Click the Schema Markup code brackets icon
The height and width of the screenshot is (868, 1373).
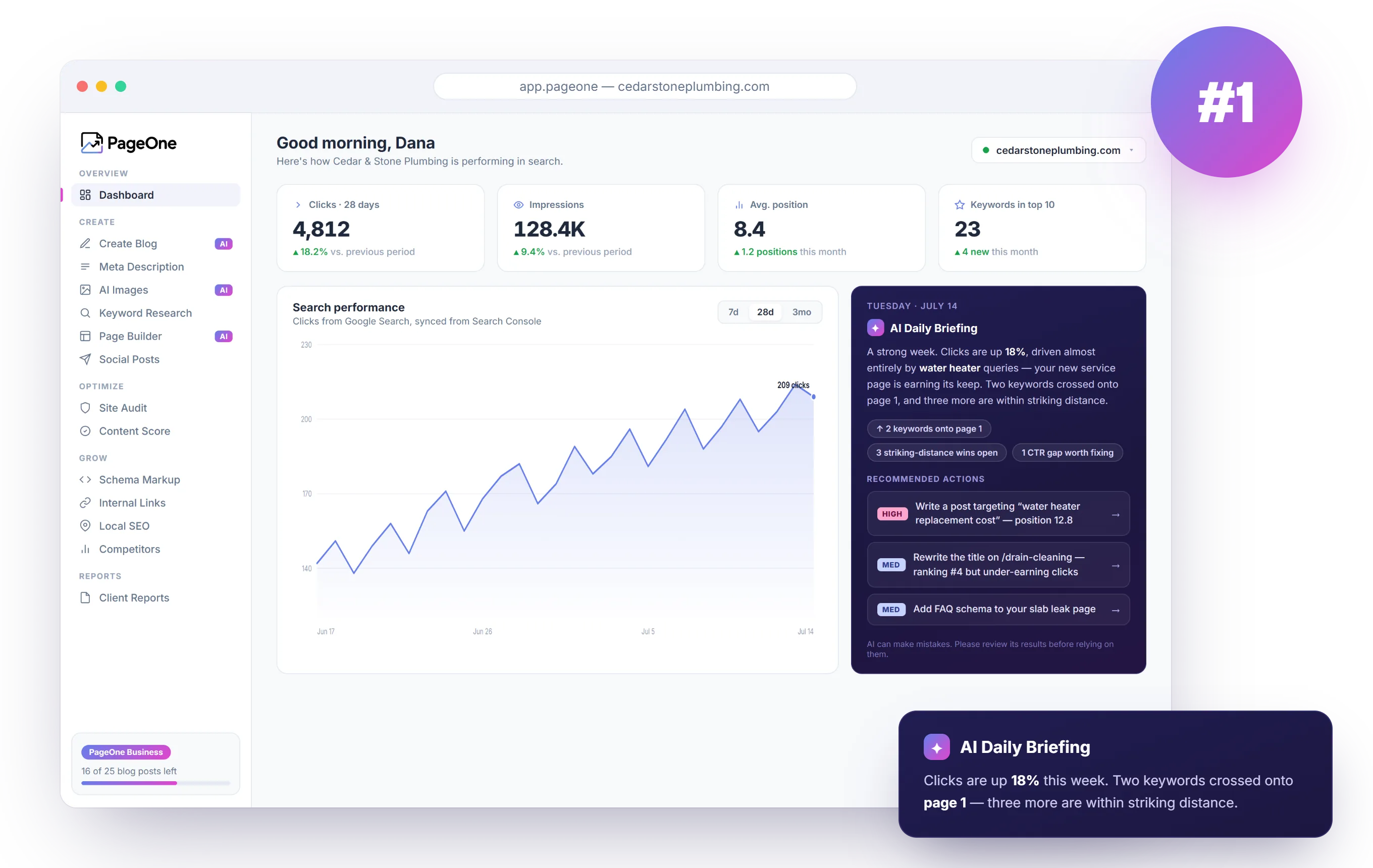[x=85, y=479]
